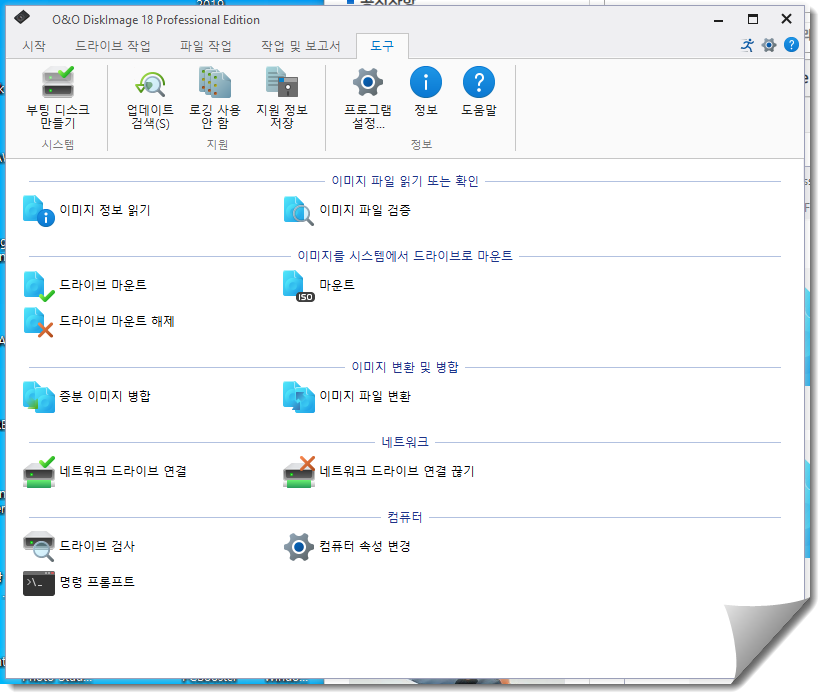The width and height of the screenshot is (825, 699).
Task: Click the 네트워크 드라이브 연결 끊기 label
Action: coord(397,471)
